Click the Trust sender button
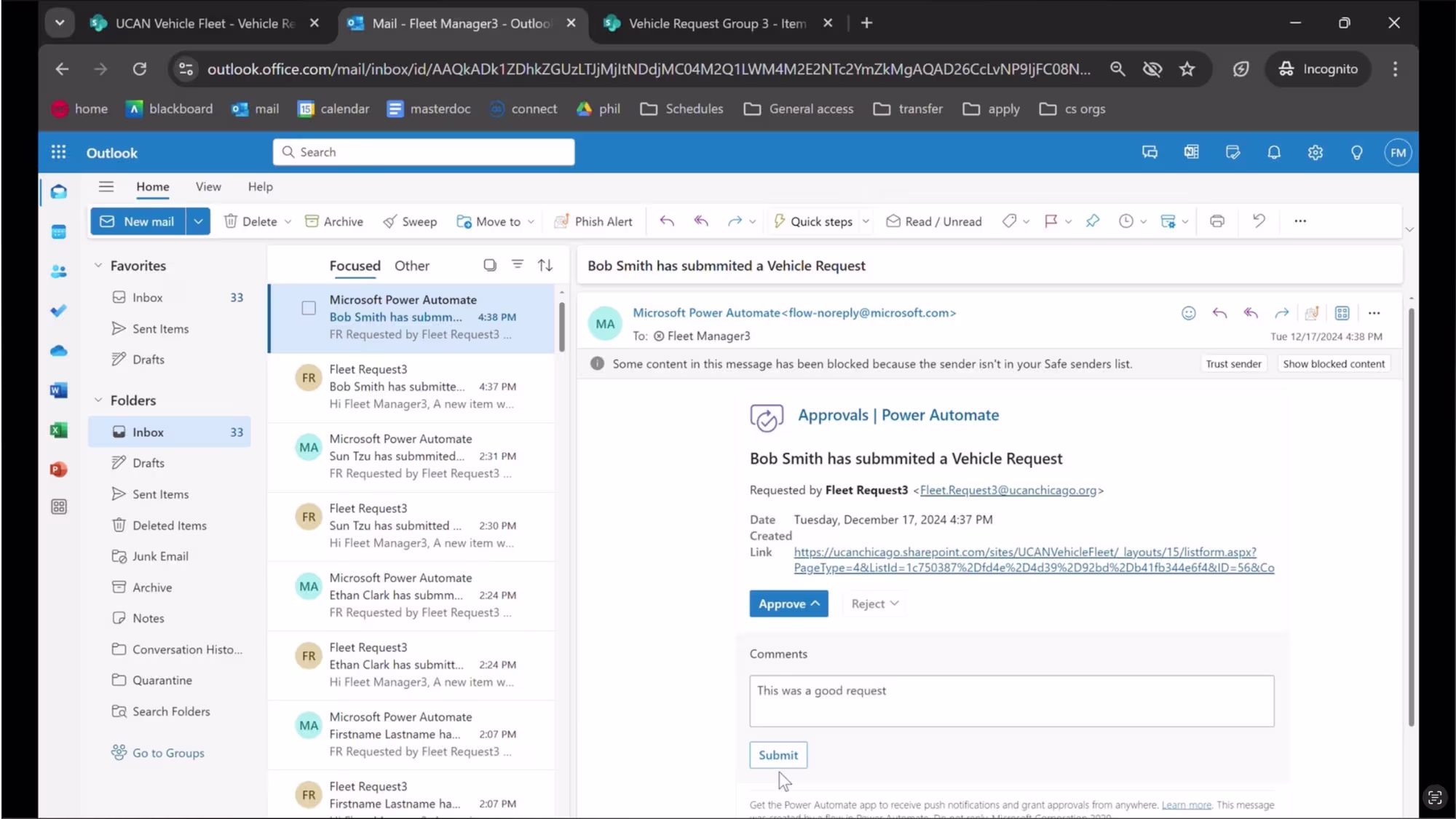This screenshot has width=1456, height=819. pos(1233,364)
